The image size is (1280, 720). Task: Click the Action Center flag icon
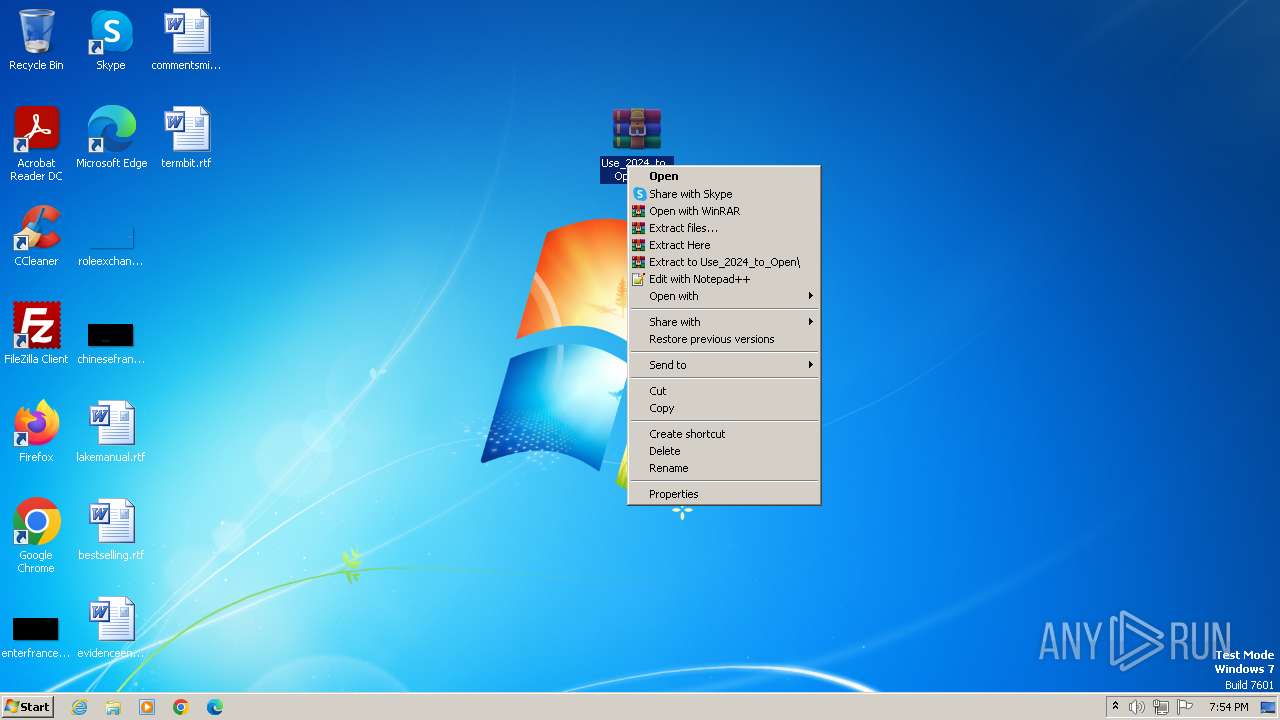coord(1185,707)
